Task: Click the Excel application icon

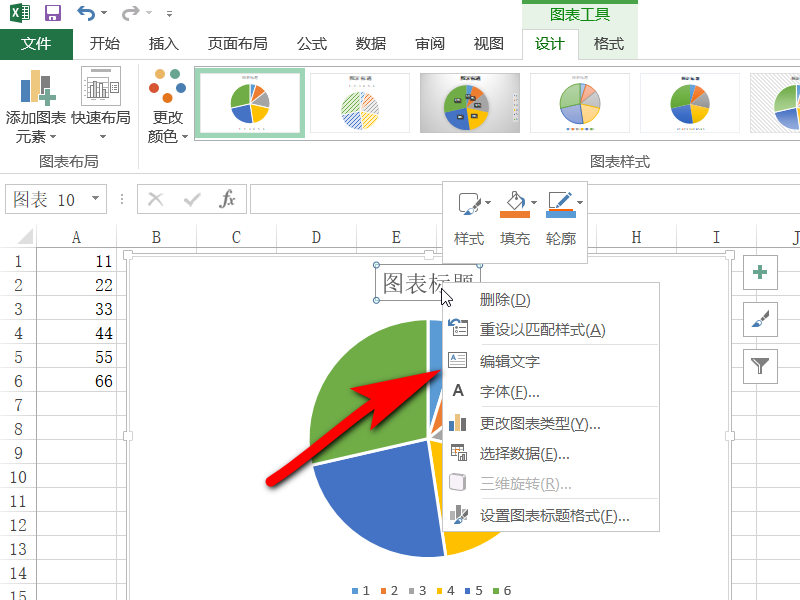Action: (20, 13)
